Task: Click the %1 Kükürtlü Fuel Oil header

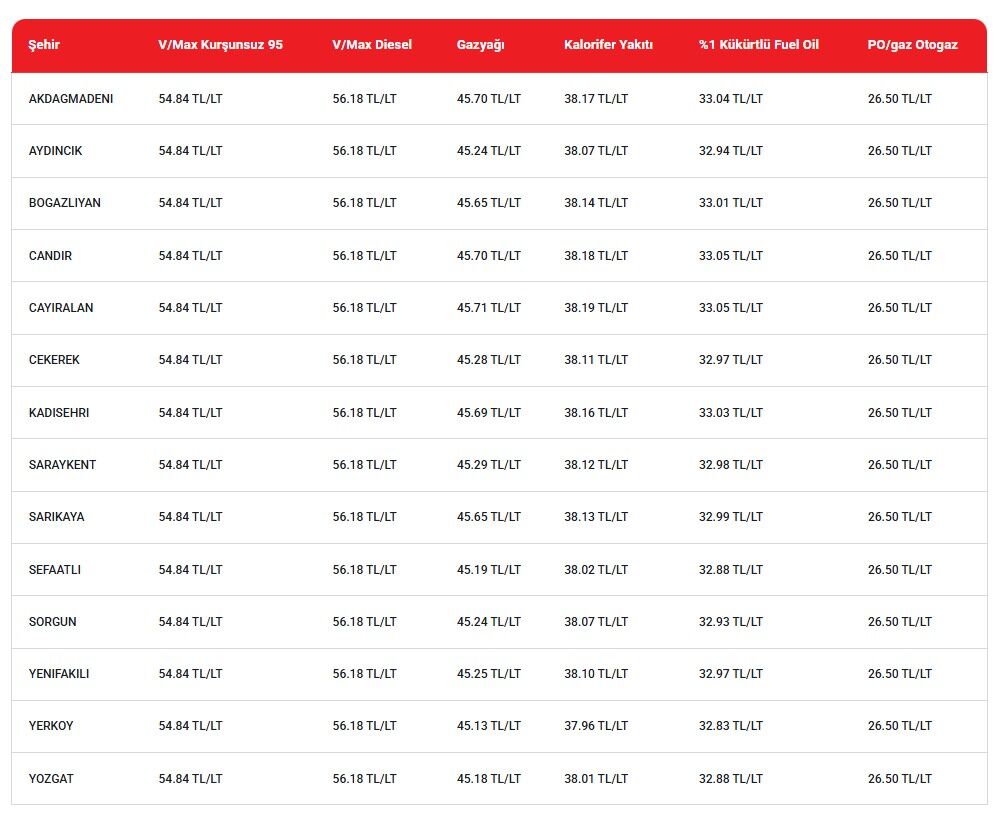Action: 759,45
